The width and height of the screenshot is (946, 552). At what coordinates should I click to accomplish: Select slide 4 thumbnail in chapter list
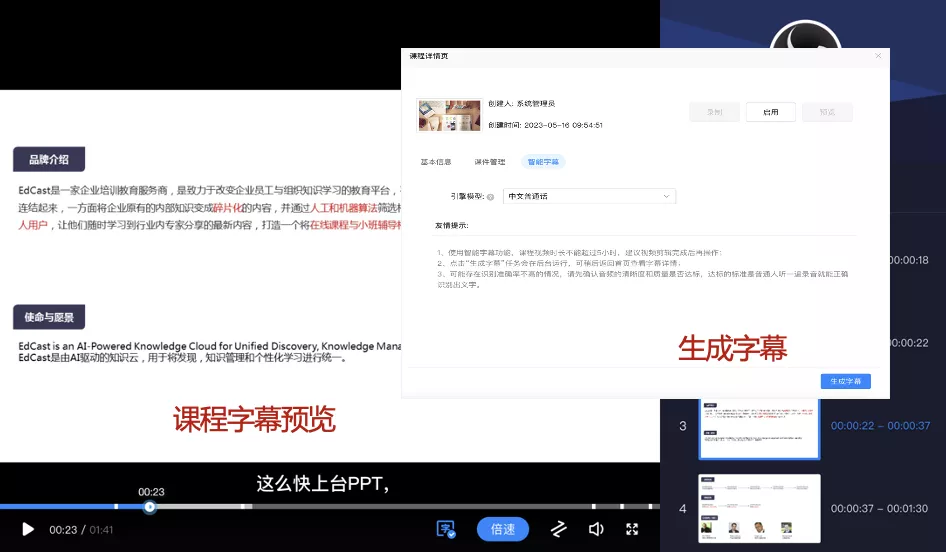759,508
